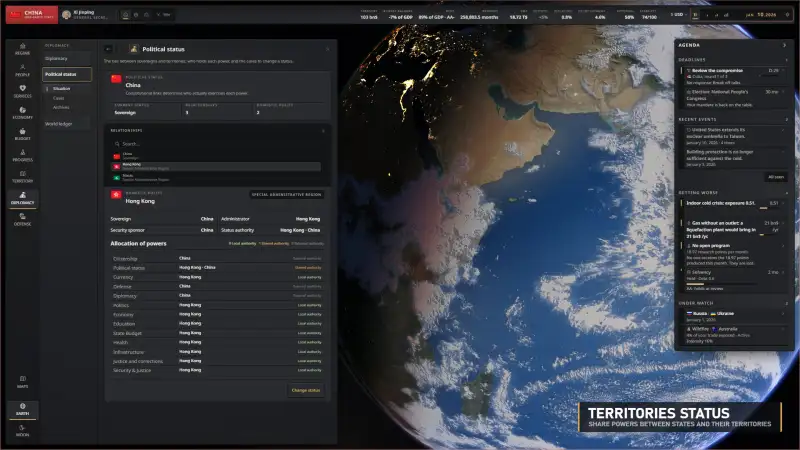This screenshot has height=450, width=800.
Task: Open the Maps view icon
Action: (x=22, y=382)
